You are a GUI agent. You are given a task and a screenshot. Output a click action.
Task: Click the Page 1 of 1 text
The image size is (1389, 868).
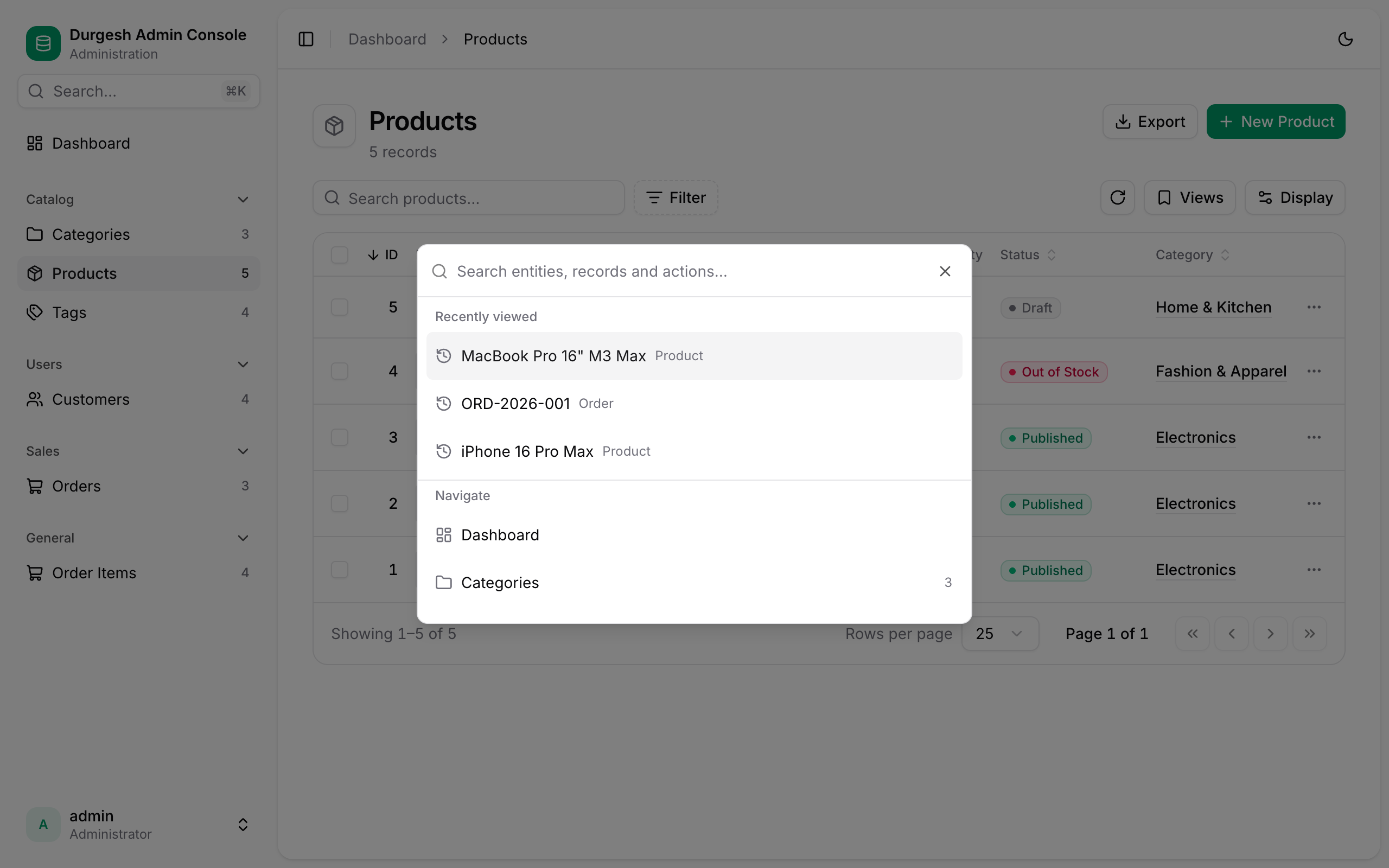[x=1107, y=634]
